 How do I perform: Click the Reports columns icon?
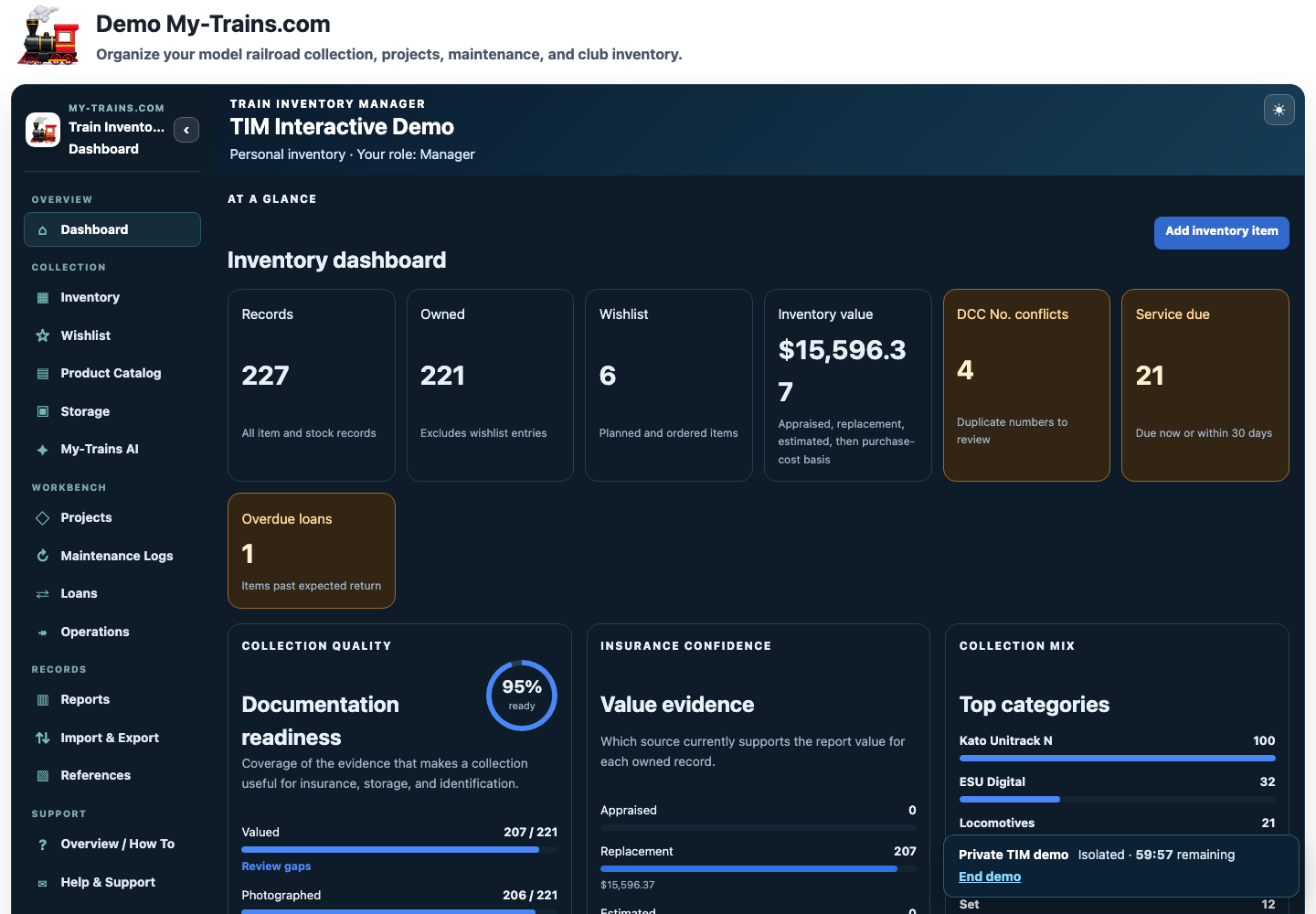pos(42,700)
